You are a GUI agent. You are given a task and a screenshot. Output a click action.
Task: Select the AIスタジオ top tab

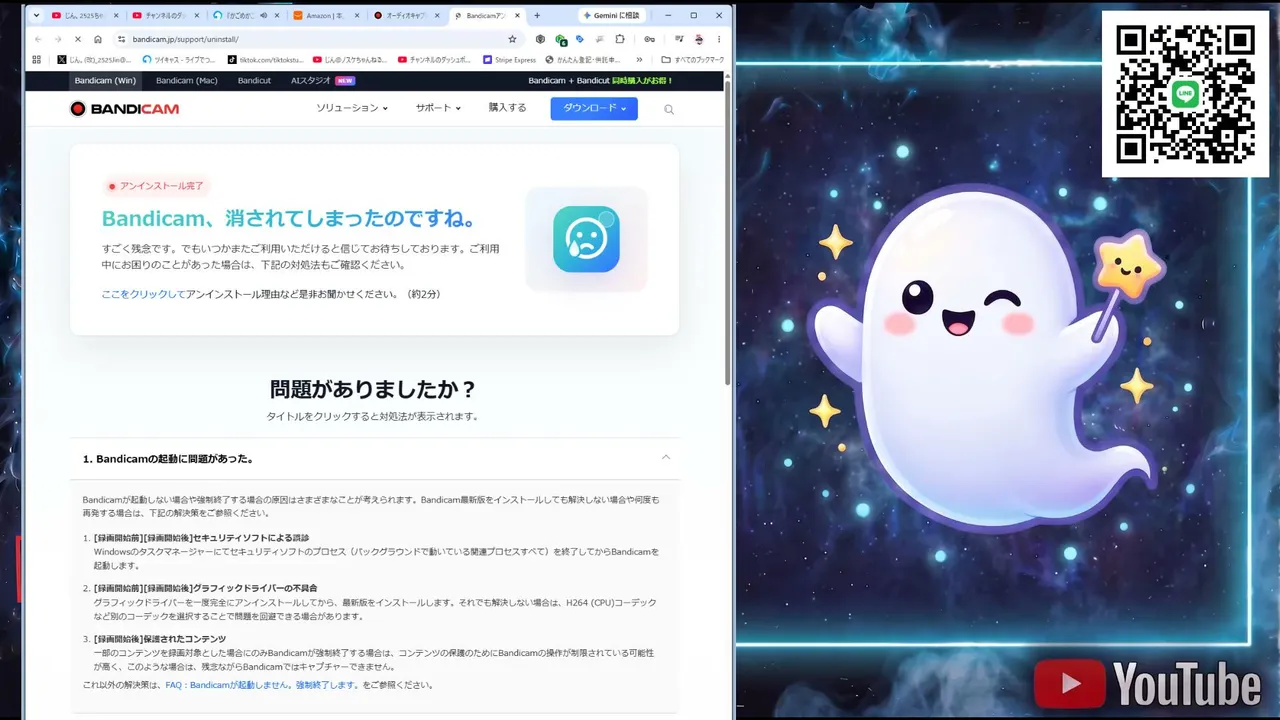[x=322, y=80]
